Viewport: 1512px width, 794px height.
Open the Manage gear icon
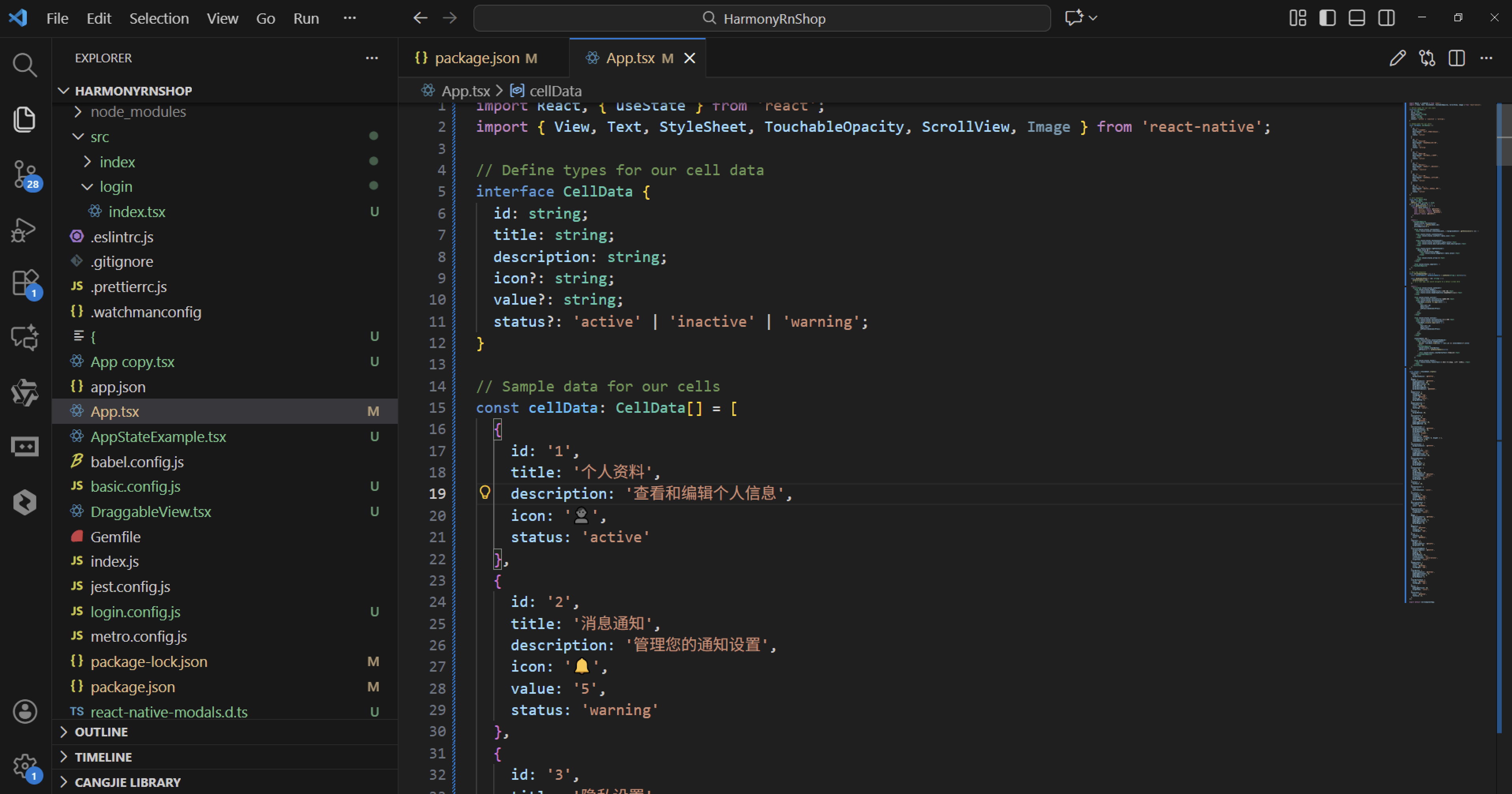(24, 765)
